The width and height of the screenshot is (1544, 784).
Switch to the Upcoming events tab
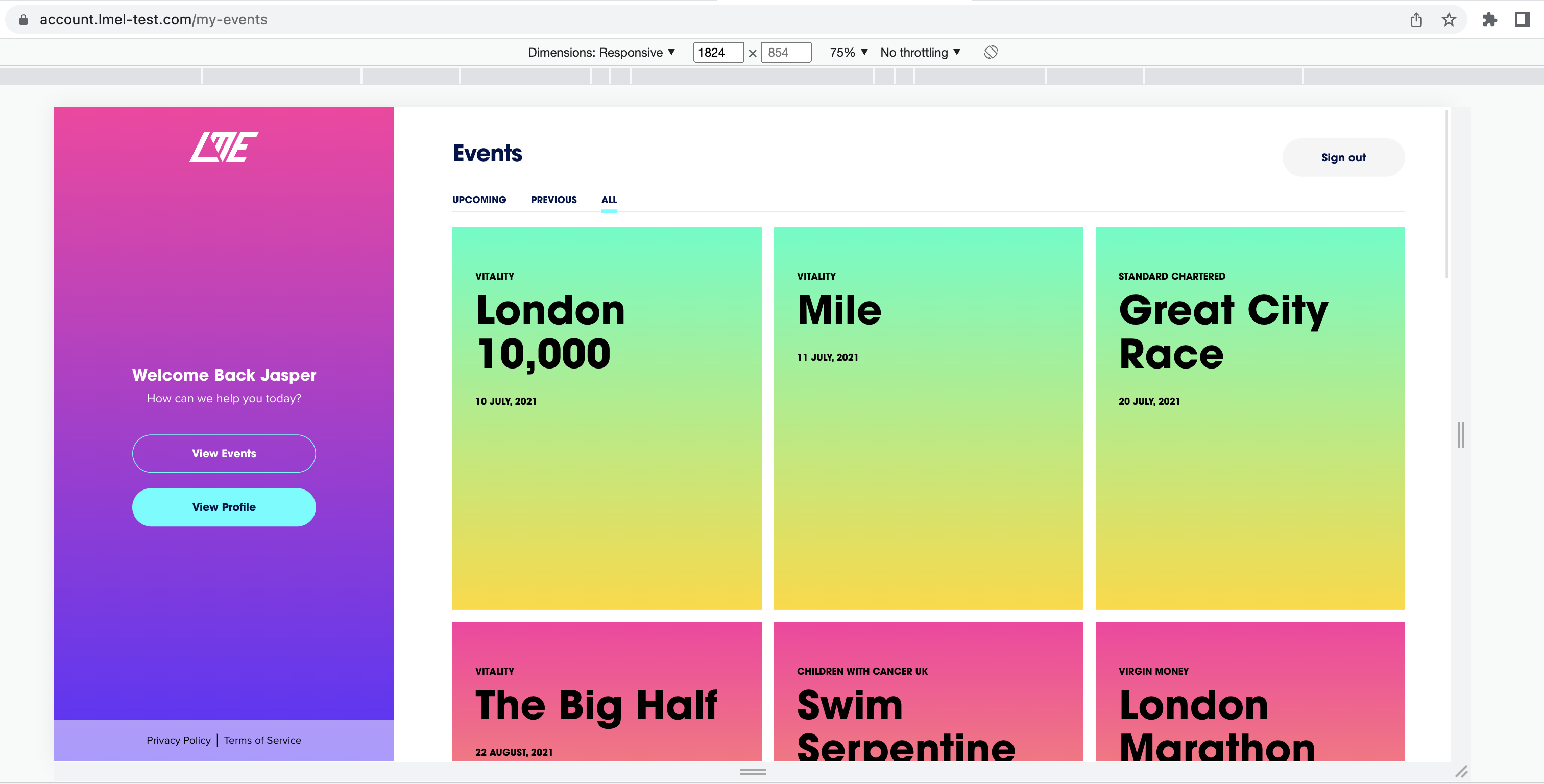tap(479, 200)
